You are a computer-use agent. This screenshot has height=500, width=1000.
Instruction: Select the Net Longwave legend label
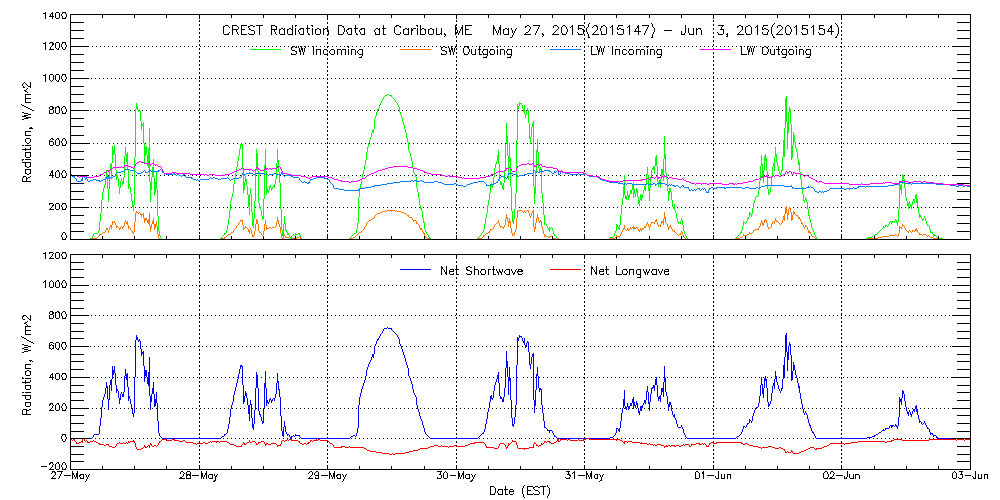(x=627, y=270)
